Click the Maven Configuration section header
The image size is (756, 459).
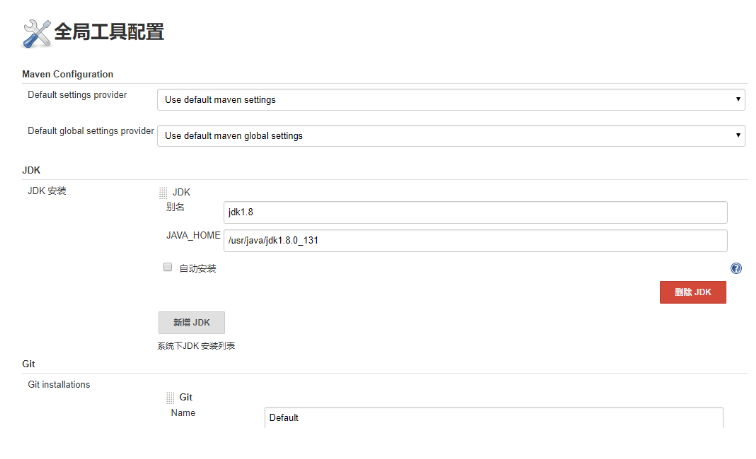[x=68, y=74]
